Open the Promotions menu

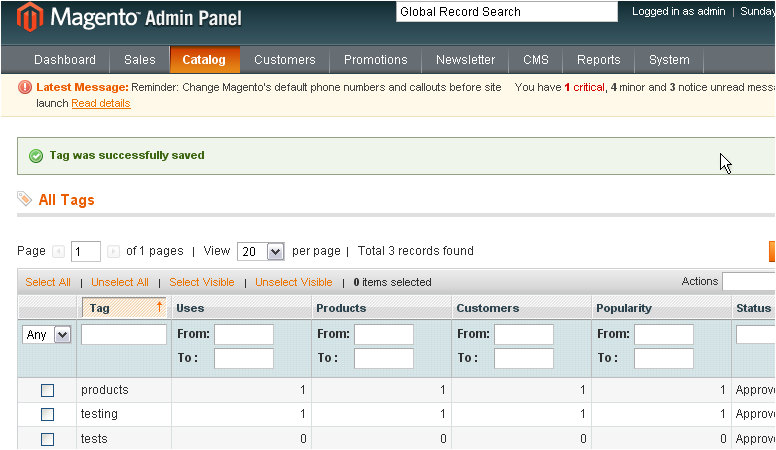(x=376, y=60)
